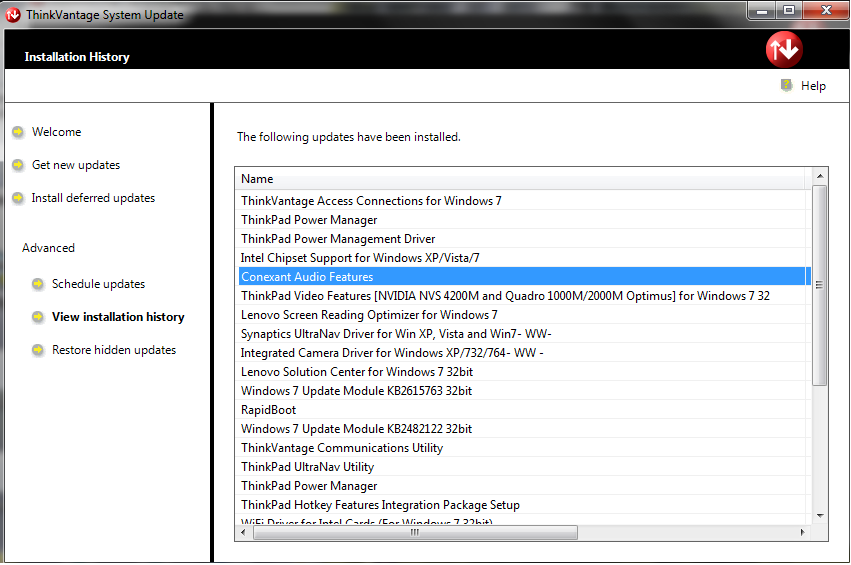Click the red System Update arrows logo
Image resolution: width=851 pixels, height=565 pixels.
click(x=784, y=49)
